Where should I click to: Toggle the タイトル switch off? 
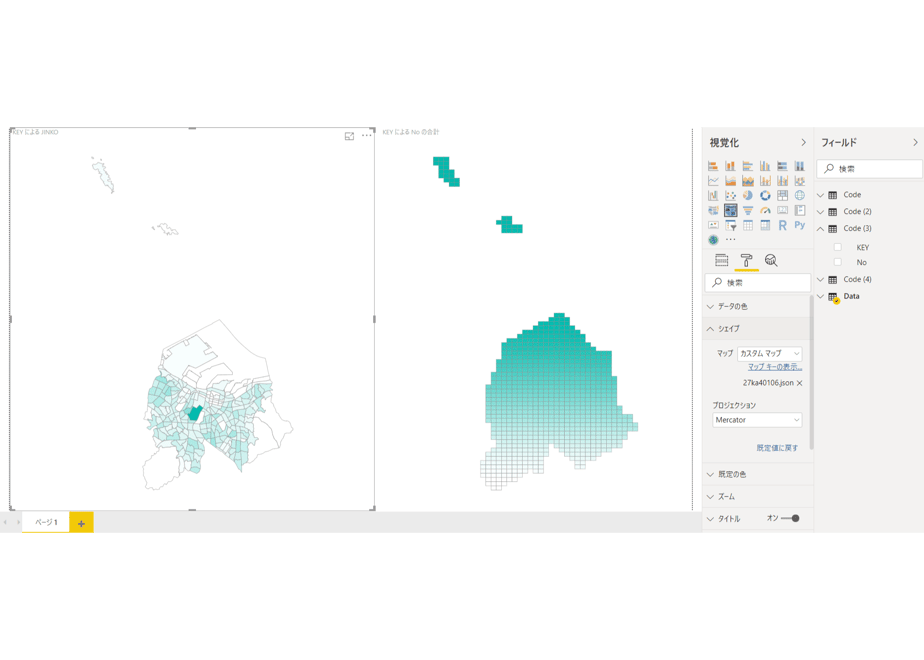tap(790, 519)
